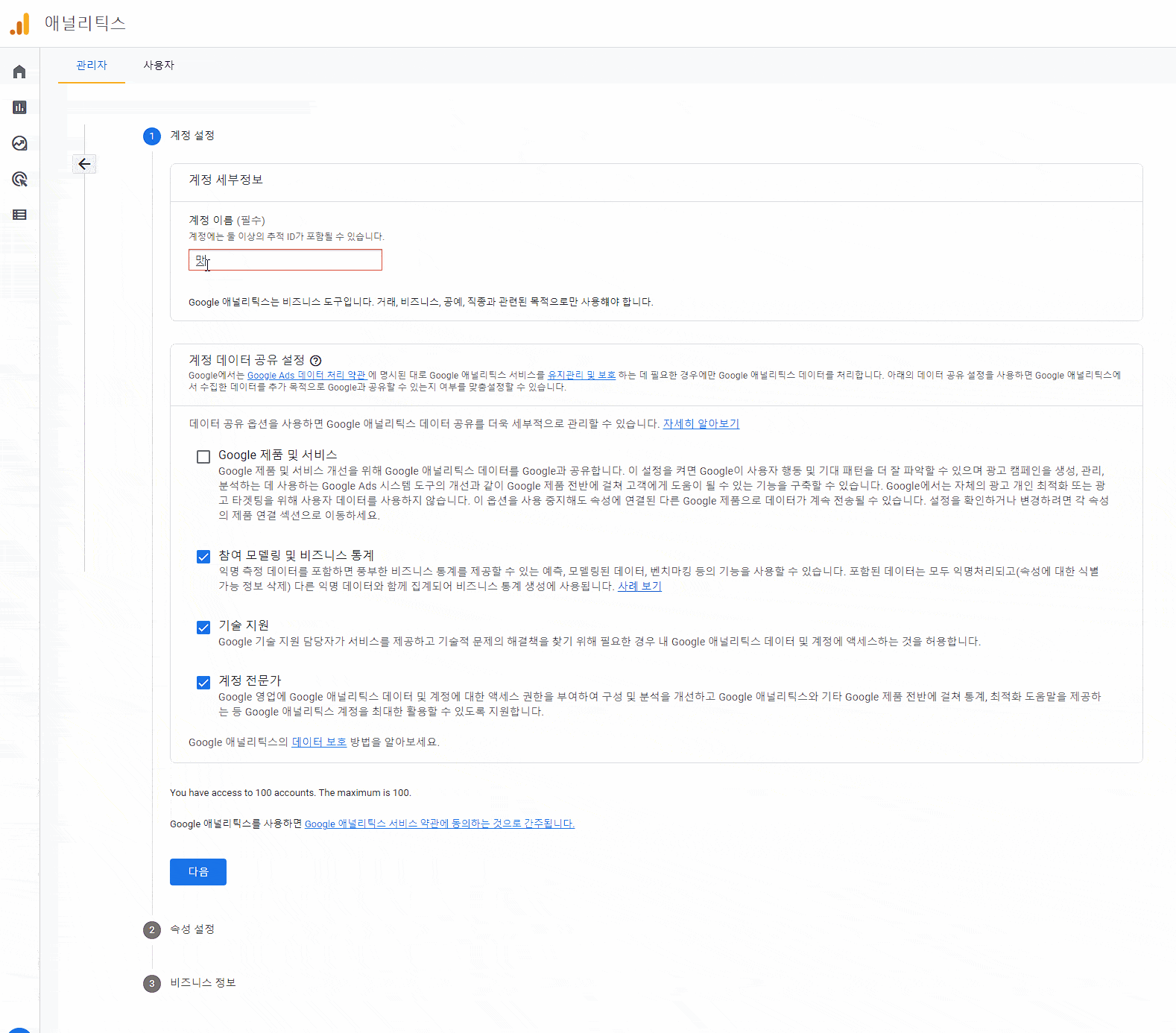Click the 기술 지원 label text

coord(244,626)
